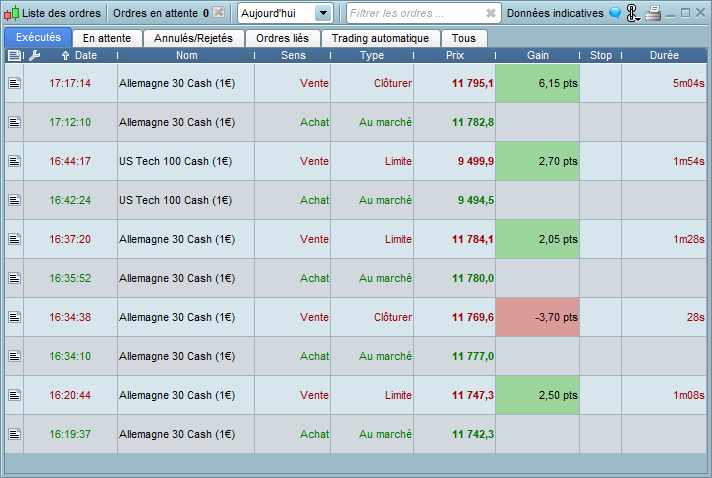The image size is (712, 478).
Task: Click the -3,70 pts loss cell
Action: coord(537,317)
